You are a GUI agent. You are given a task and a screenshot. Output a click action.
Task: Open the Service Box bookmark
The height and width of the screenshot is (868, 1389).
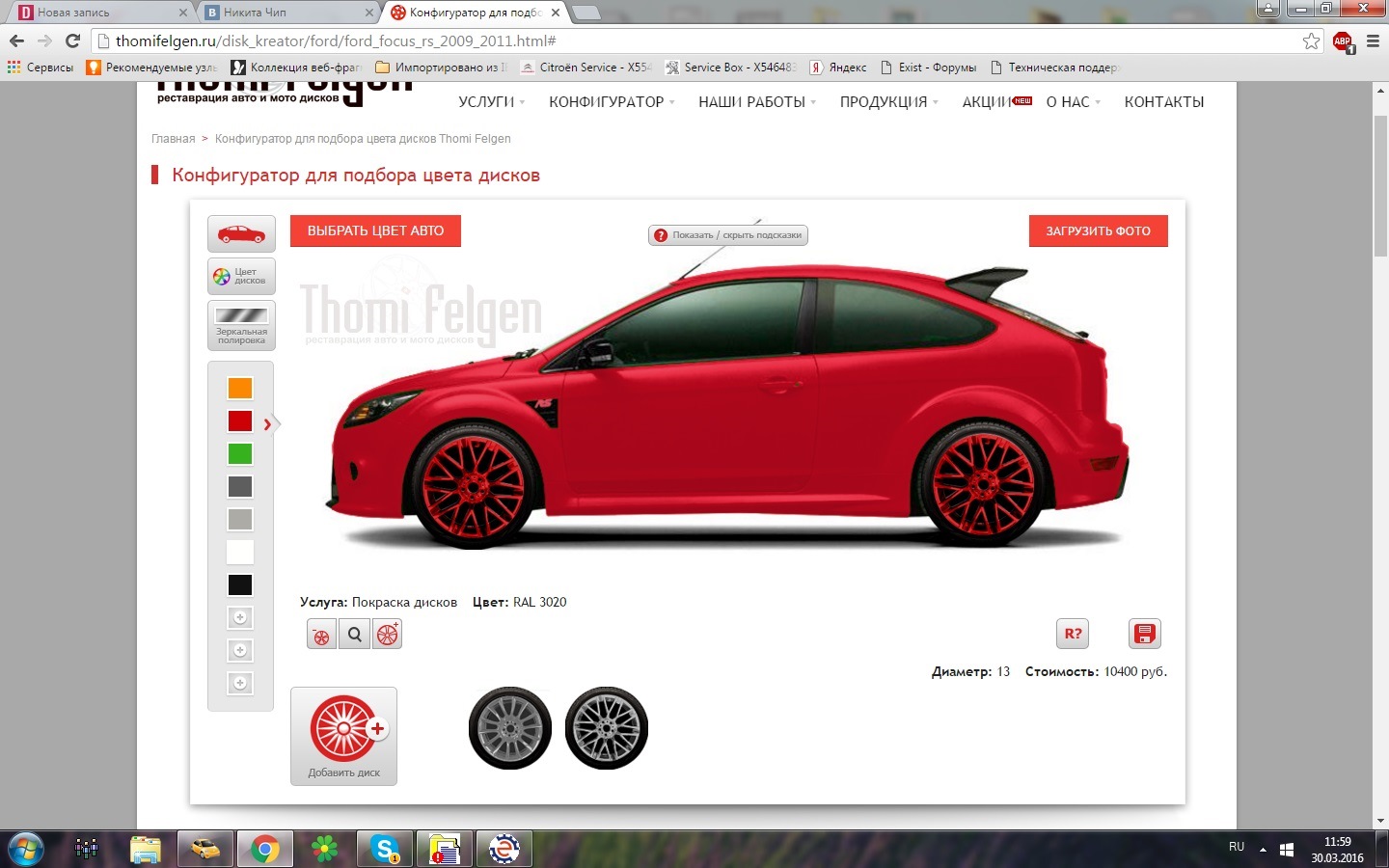[729, 68]
